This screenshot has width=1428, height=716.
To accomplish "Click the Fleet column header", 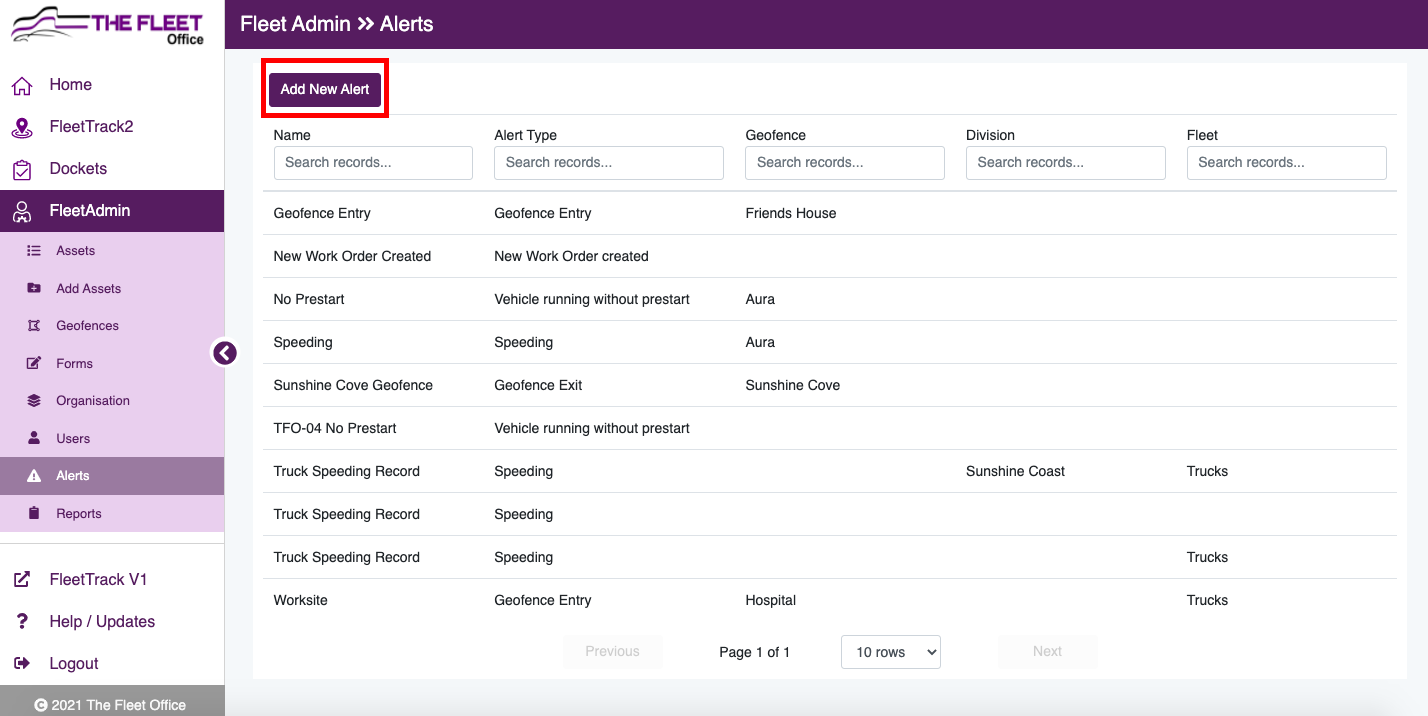I will 1202,135.
